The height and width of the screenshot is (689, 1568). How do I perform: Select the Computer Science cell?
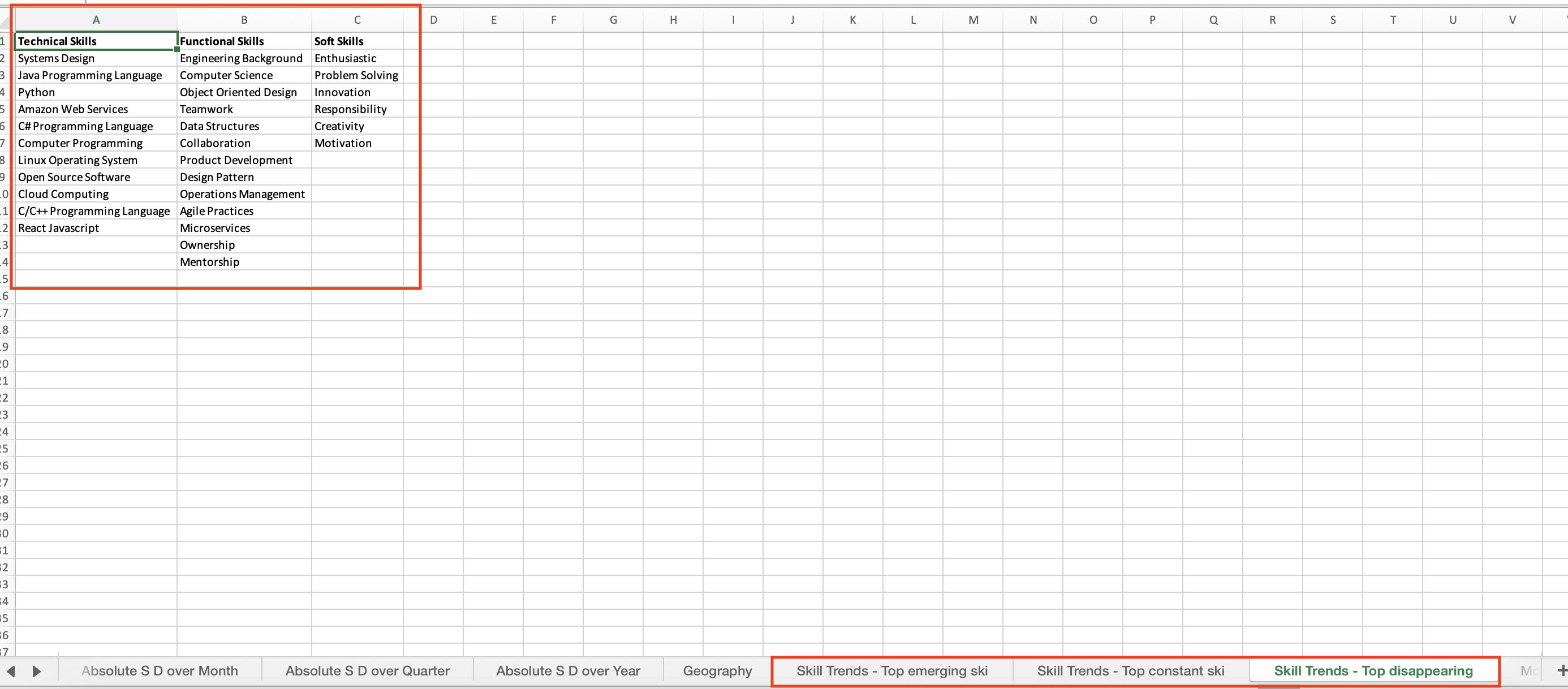click(x=244, y=75)
